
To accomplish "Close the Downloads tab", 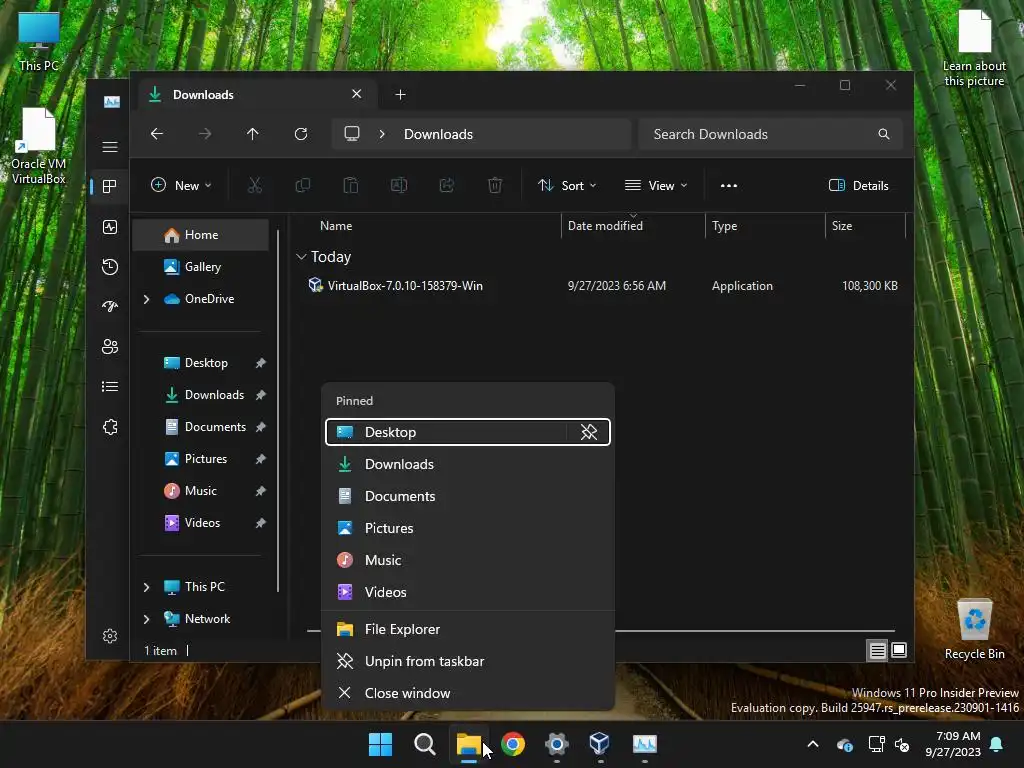I will pyautogui.click(x=357, y=94).
